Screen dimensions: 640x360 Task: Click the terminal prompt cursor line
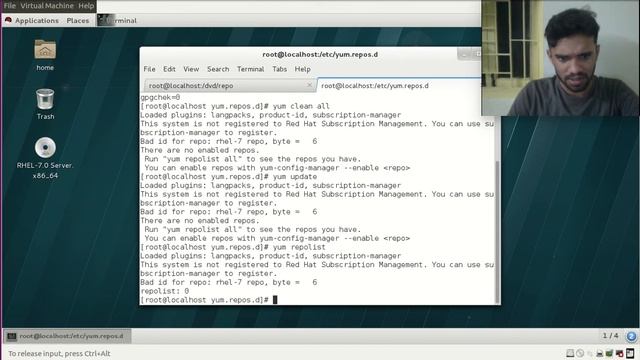coord(209,300)
